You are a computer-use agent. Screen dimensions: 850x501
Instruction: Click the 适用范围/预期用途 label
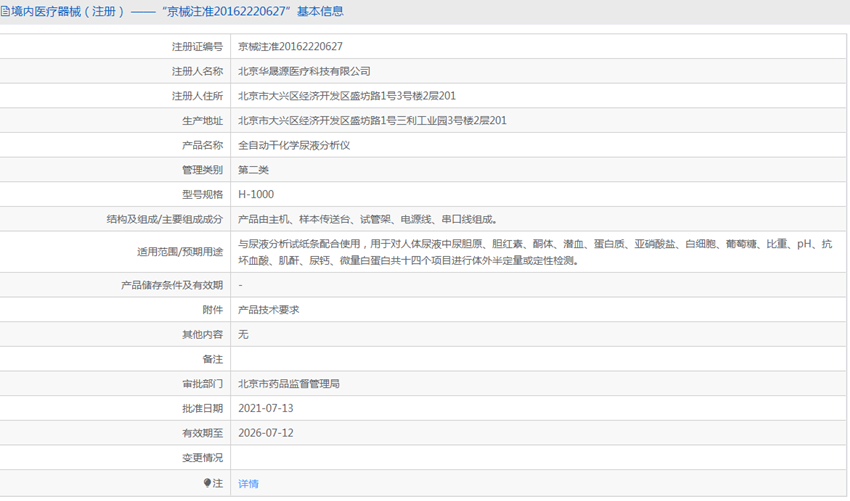click(x=180, y=252)
